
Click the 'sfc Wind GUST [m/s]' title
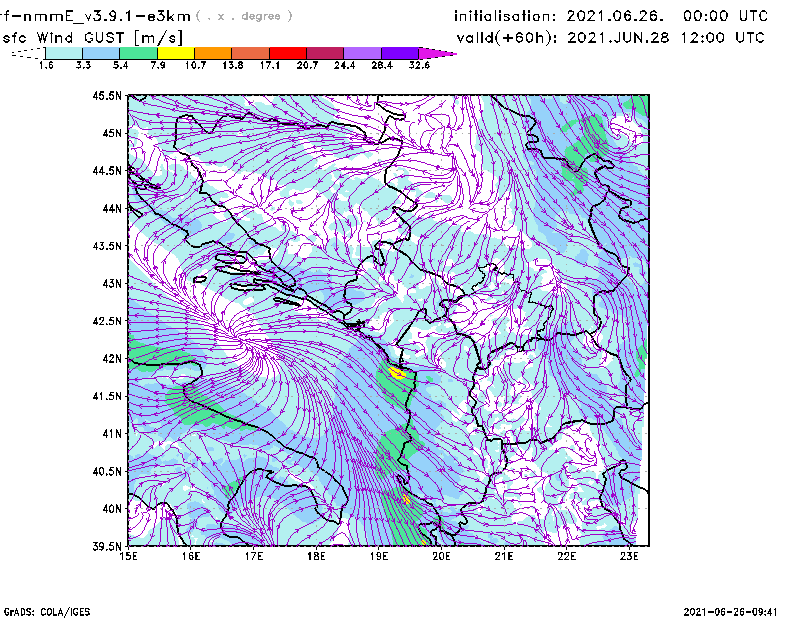[92, 38]
